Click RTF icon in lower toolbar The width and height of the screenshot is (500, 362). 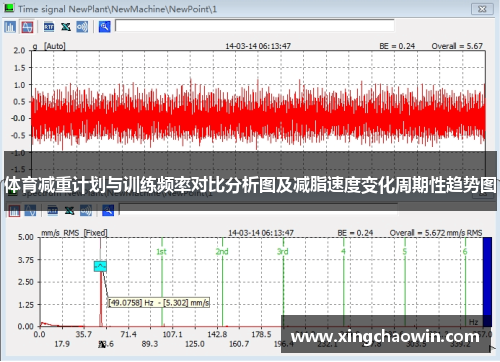pyautogui.click(x=53, y=211)
